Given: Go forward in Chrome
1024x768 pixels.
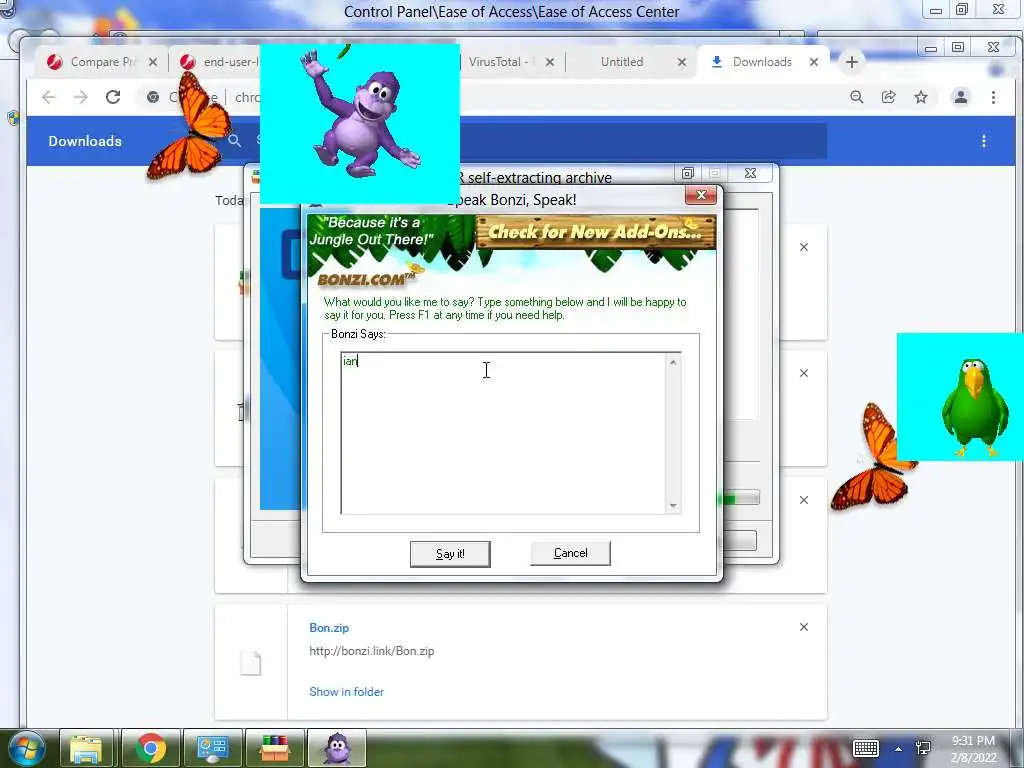Looking at the screenshot, I should (x=80, y=97).
